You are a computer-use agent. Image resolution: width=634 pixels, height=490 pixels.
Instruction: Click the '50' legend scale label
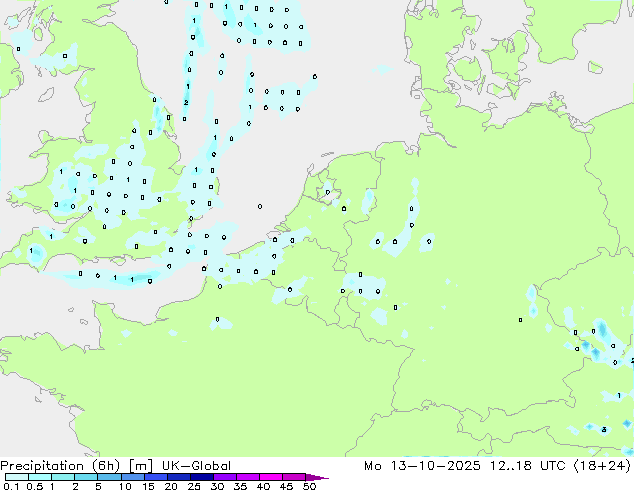point(309,486)
